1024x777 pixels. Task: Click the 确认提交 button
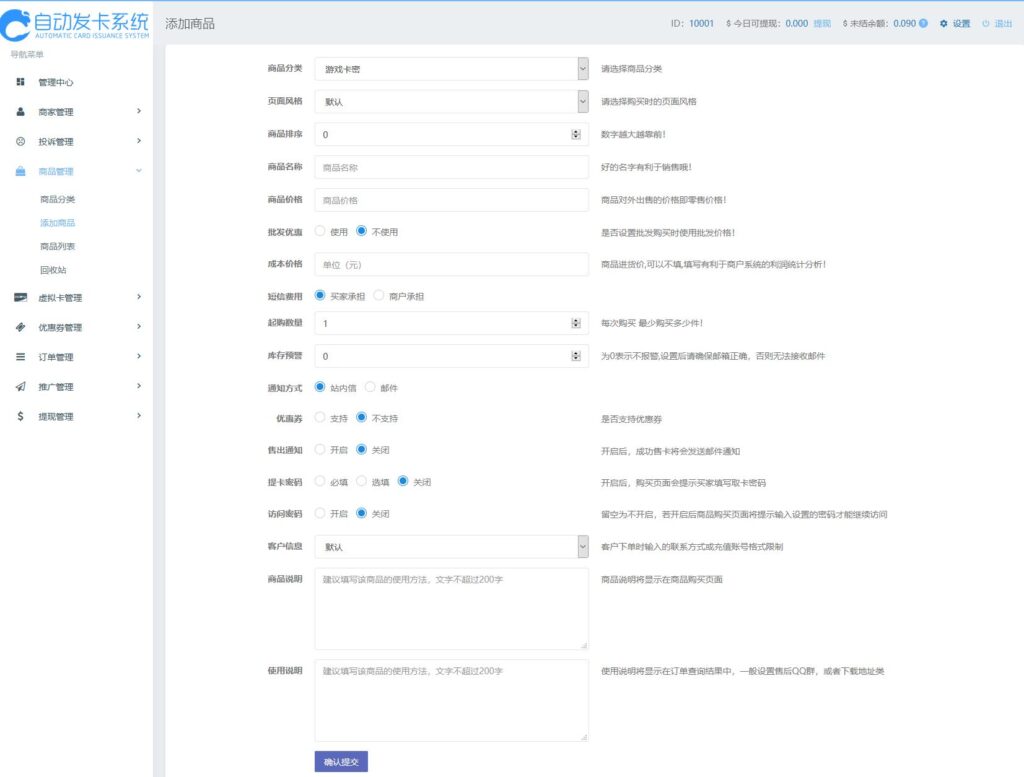click(341, 762)
